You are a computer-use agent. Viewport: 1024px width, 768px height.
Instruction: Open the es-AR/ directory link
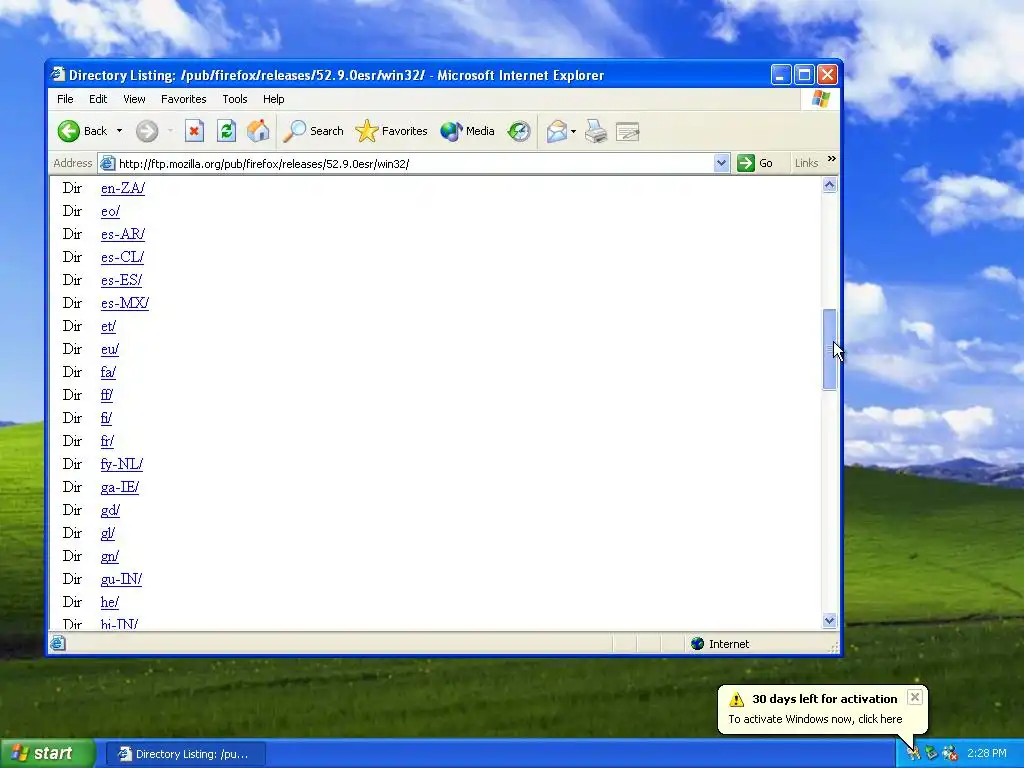point(123,234)
